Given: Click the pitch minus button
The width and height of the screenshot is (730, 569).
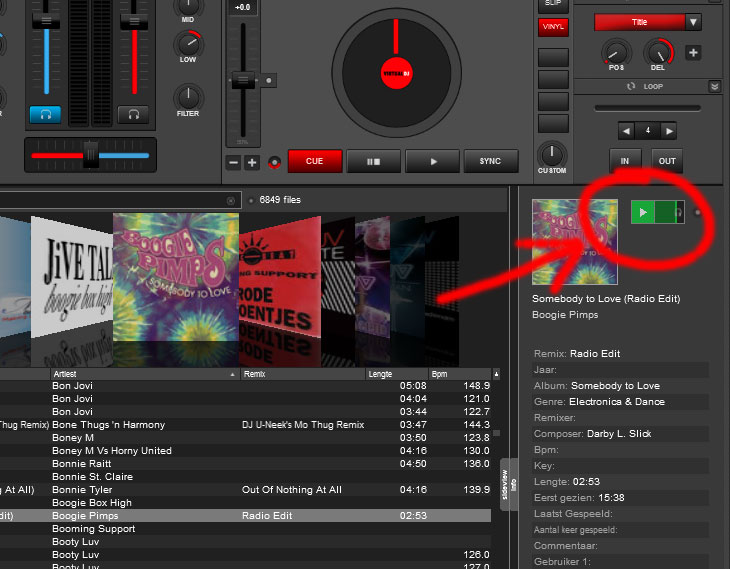Looking at the screenshot, I should pyautogui.click(x=234, y=163).
